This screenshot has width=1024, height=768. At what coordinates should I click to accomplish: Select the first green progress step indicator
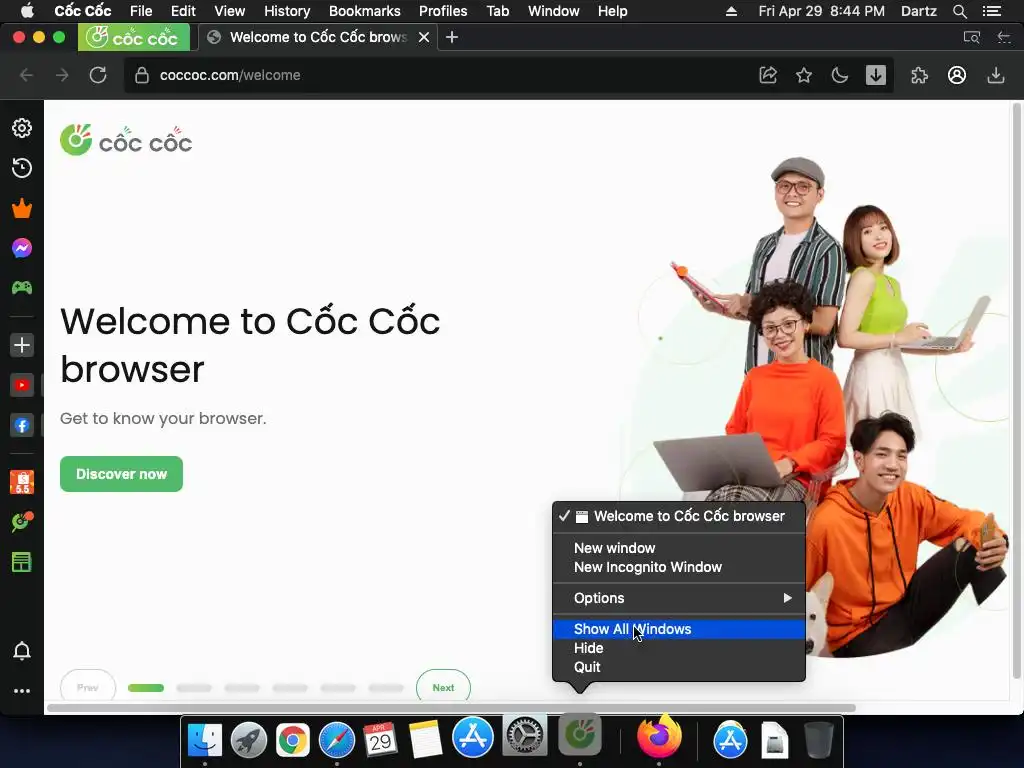(x=146, y=688)
